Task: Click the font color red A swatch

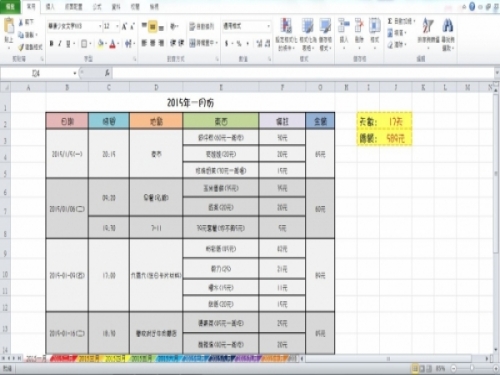Action: [113, 44]
